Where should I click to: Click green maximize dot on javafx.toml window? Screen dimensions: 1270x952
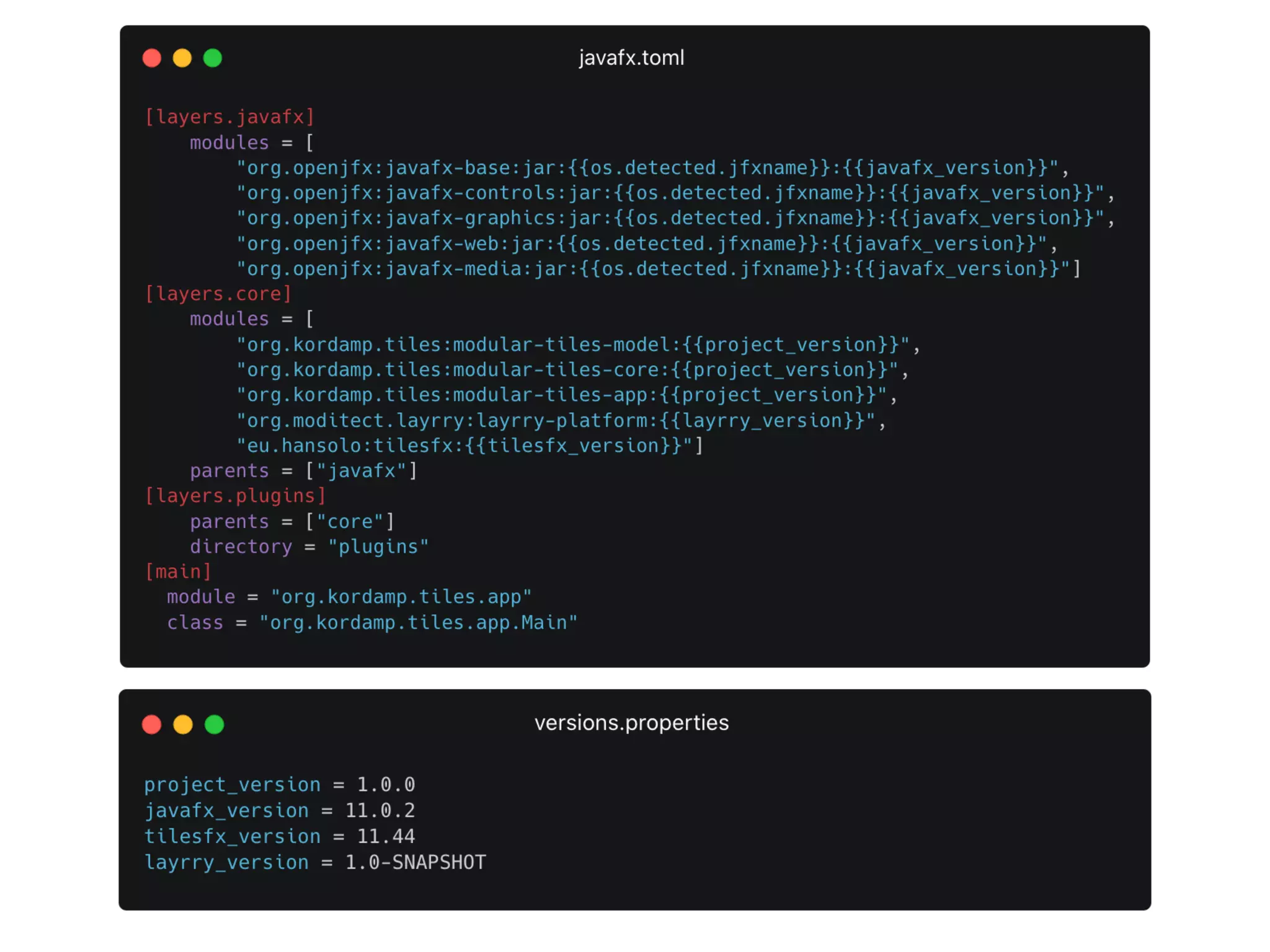point(213,58)
